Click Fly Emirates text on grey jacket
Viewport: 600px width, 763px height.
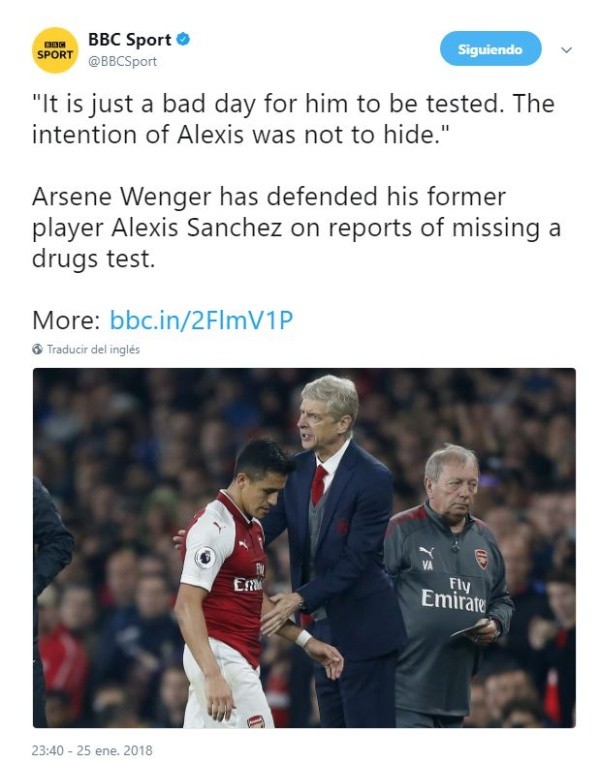point(452,593)
